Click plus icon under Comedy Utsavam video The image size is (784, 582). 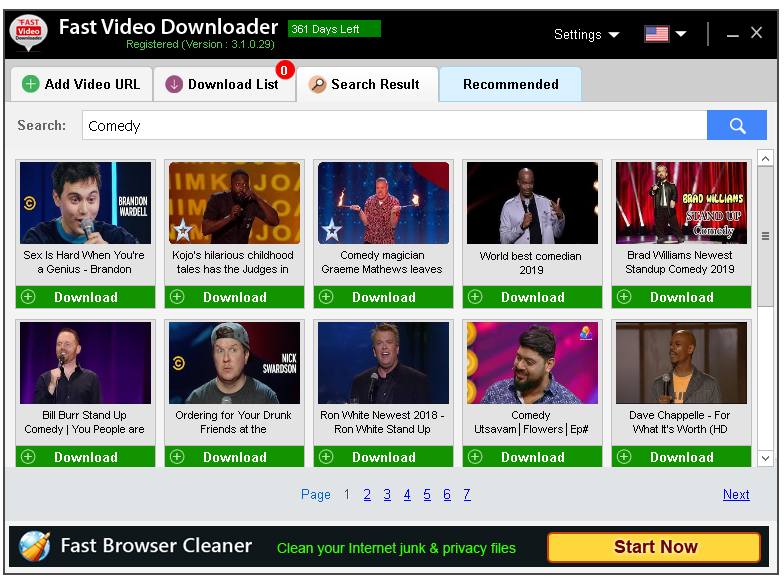click(475, 456)
